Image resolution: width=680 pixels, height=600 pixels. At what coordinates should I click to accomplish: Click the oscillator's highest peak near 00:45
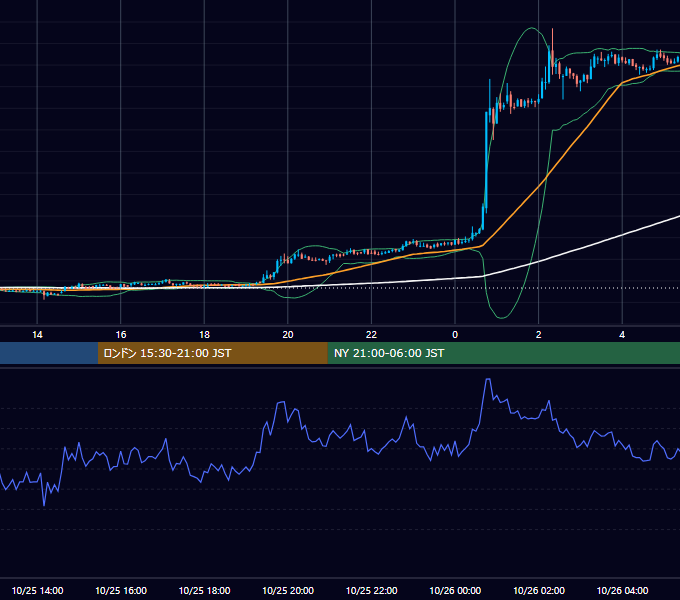488,379
